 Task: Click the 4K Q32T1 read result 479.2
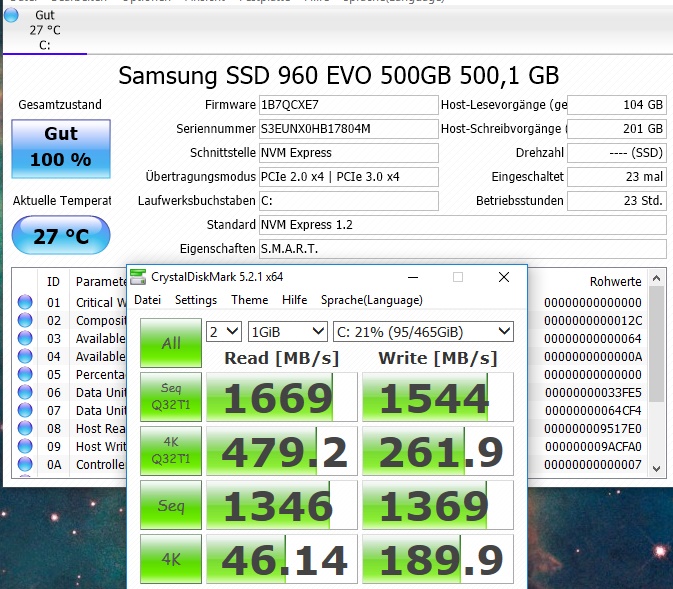coord(282,451)
